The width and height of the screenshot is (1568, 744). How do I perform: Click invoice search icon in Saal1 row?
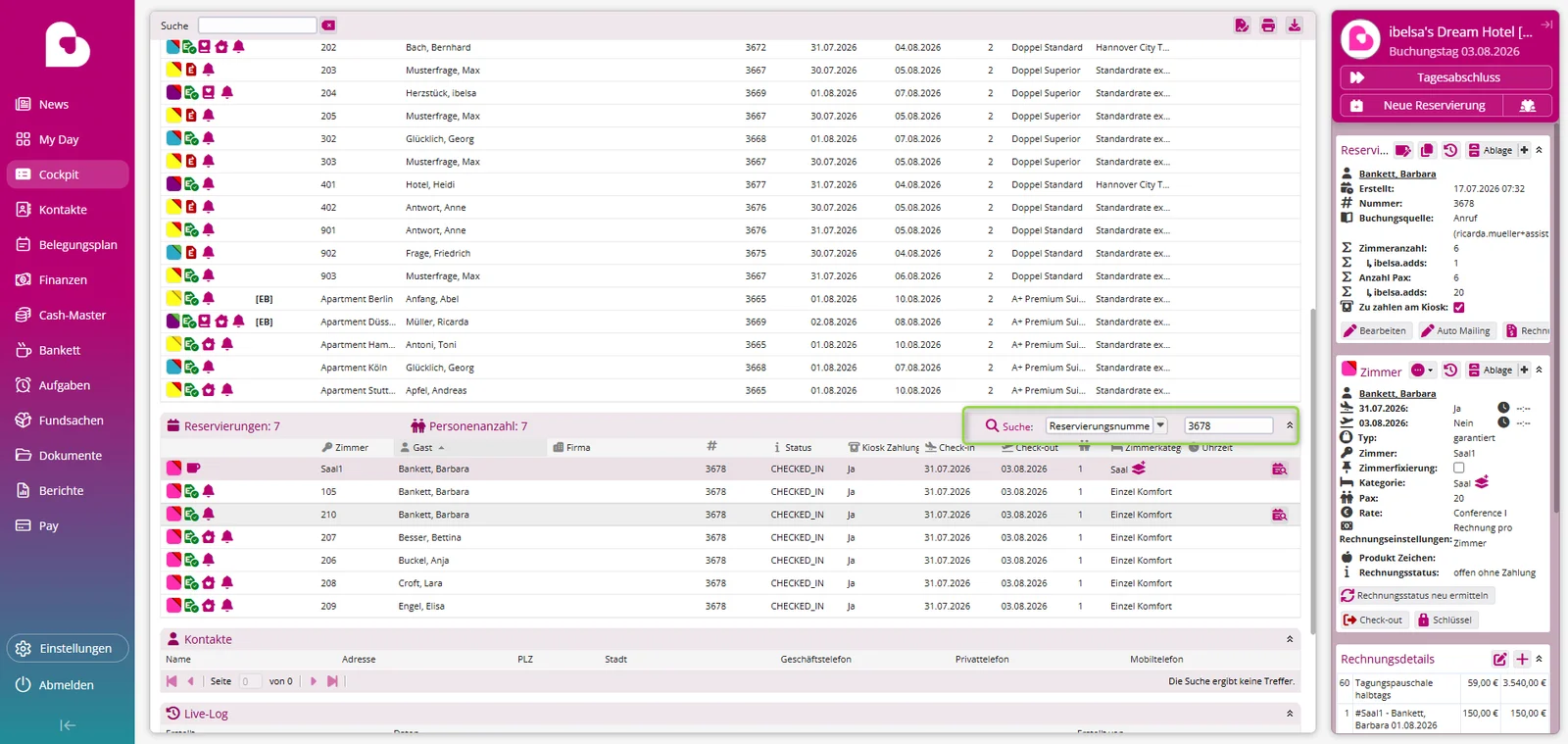[x=1279, y=469]
